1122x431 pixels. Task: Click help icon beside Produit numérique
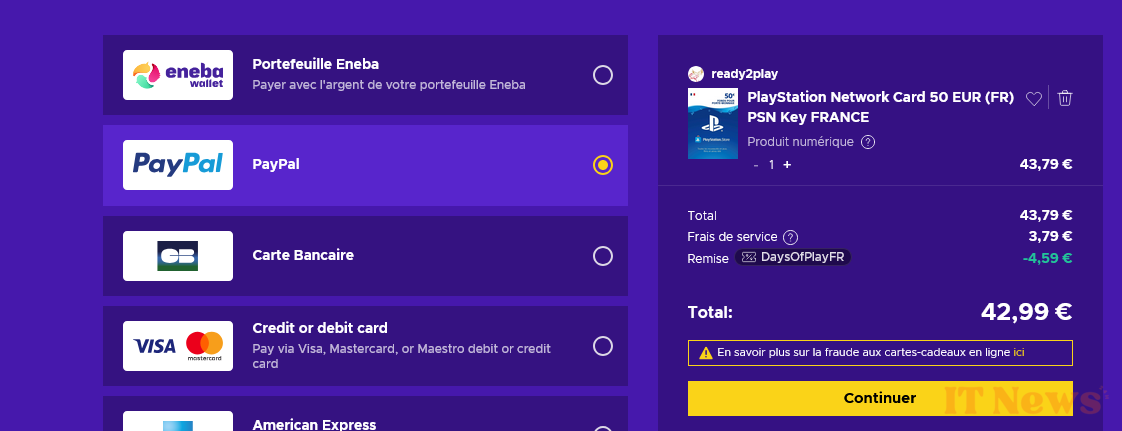868,142
